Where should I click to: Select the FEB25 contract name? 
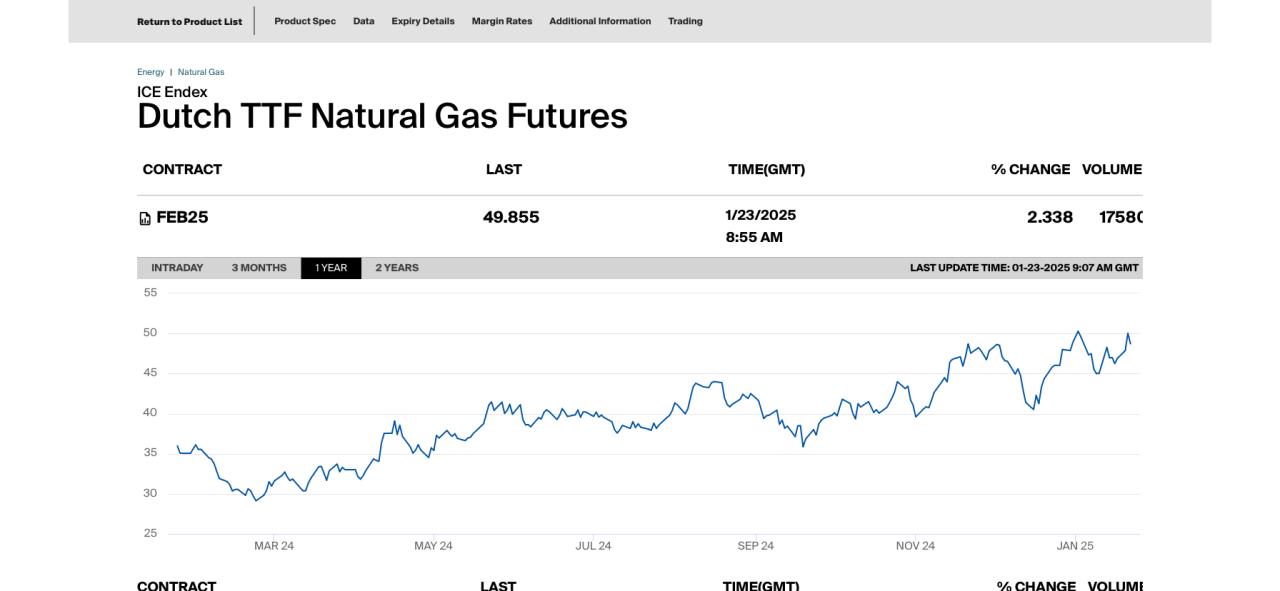(182, 217)
